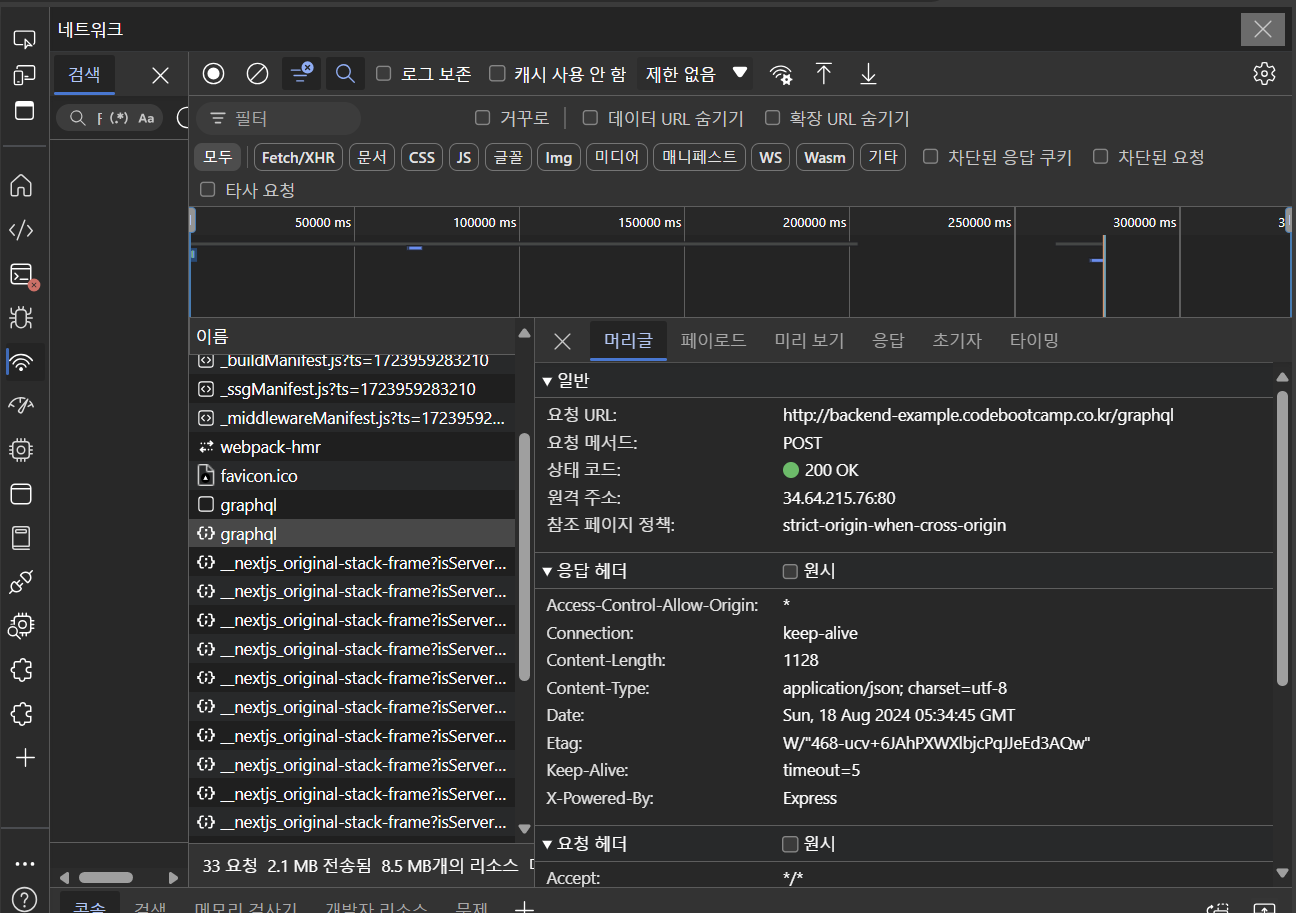Select the Network wifi tool icon

tap(21, 362)
